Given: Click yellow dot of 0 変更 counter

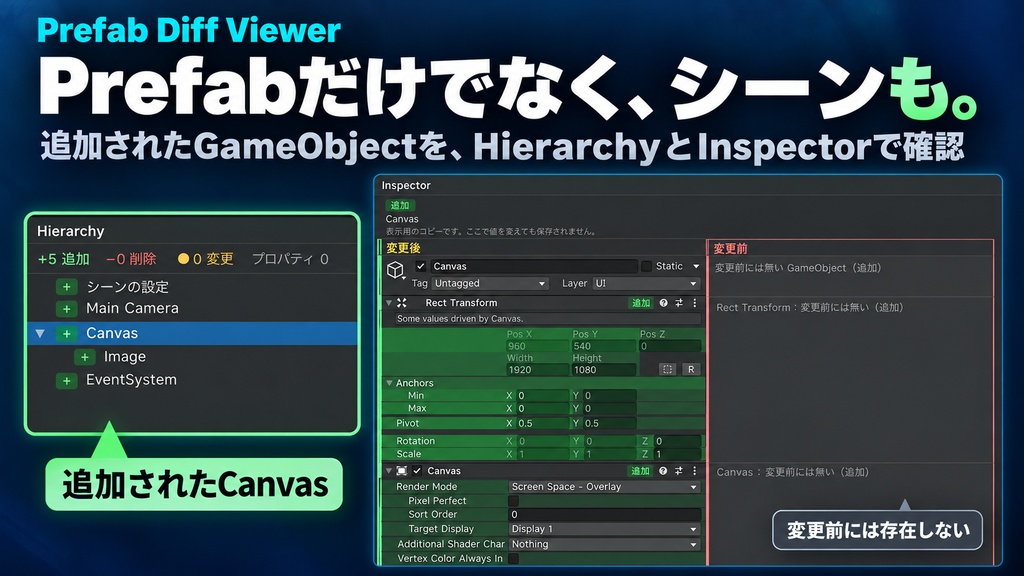Looking at the screenshot, I should coord(184,259).
